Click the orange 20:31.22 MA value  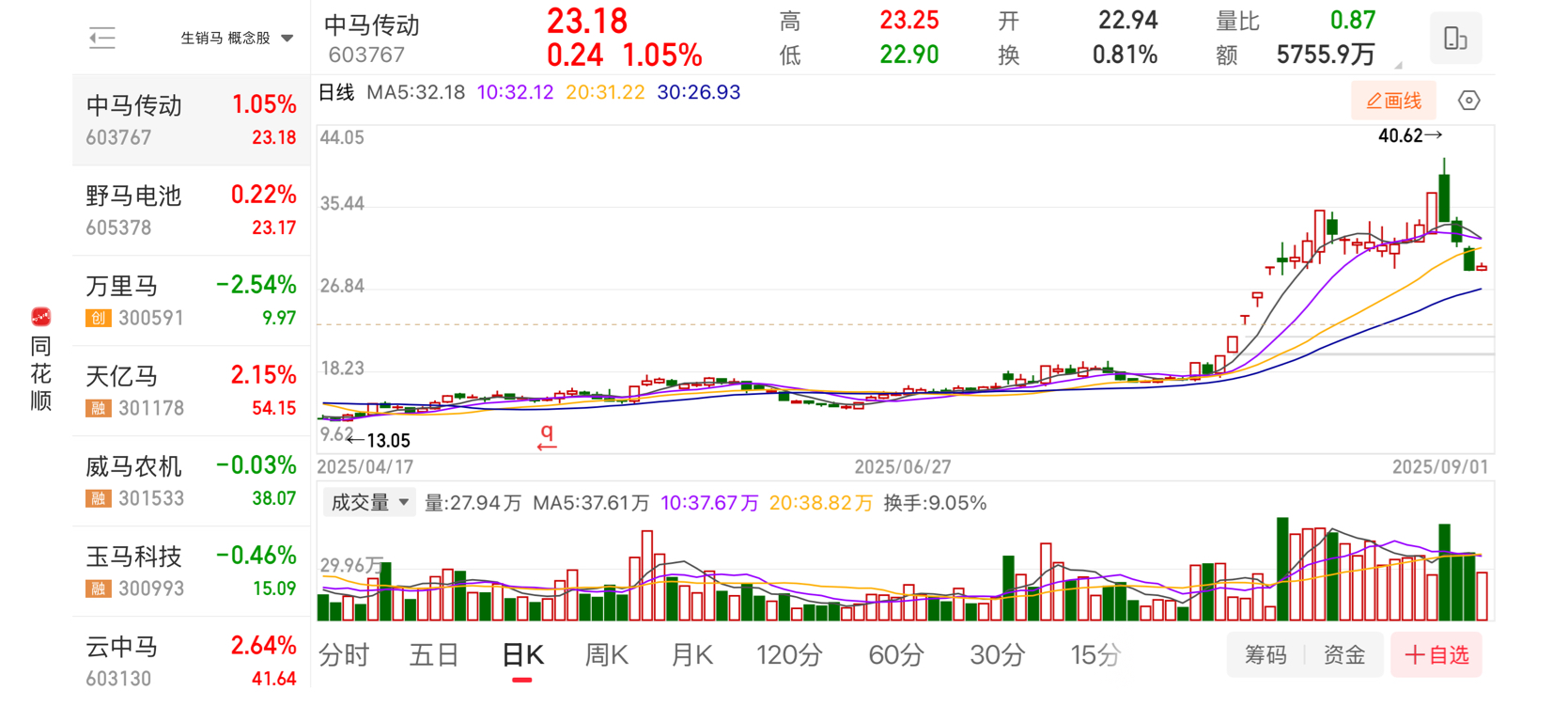coord(605,92)
